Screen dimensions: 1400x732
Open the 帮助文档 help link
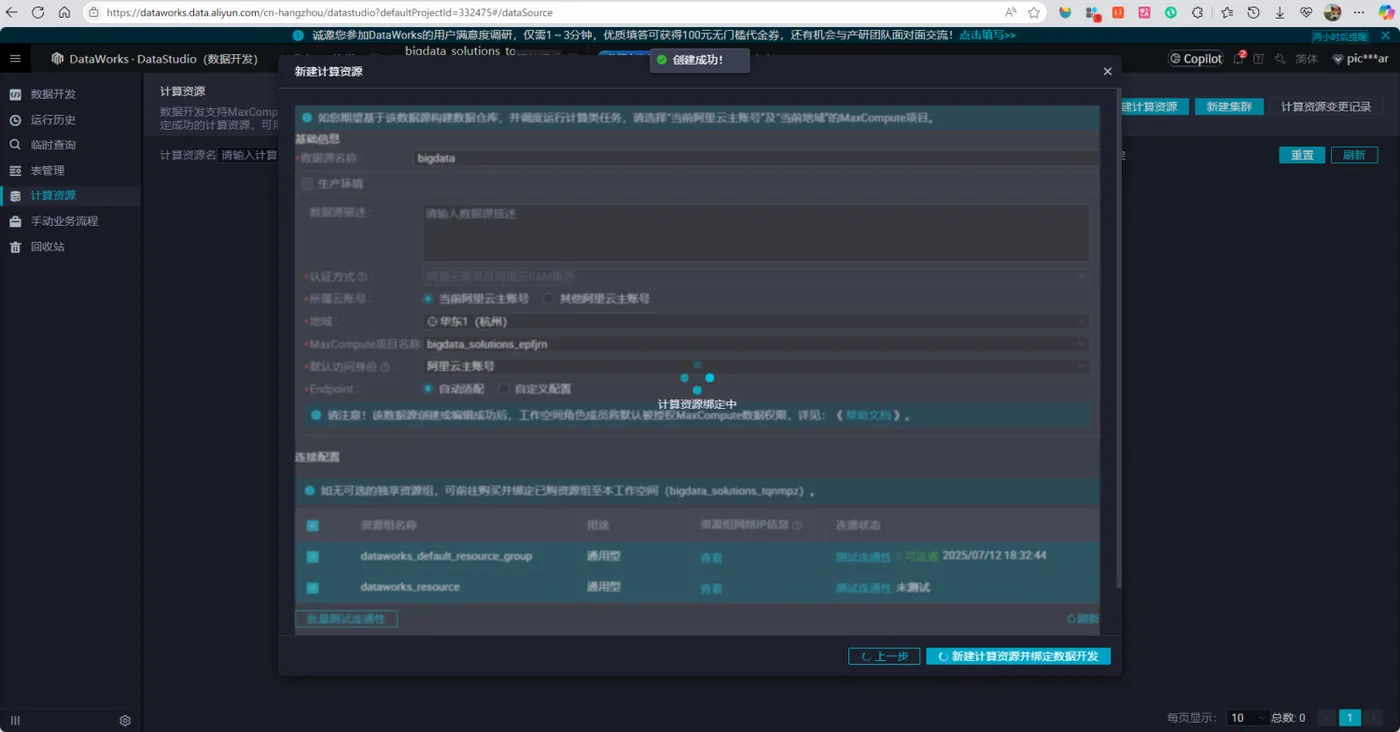tap(868, 415)
